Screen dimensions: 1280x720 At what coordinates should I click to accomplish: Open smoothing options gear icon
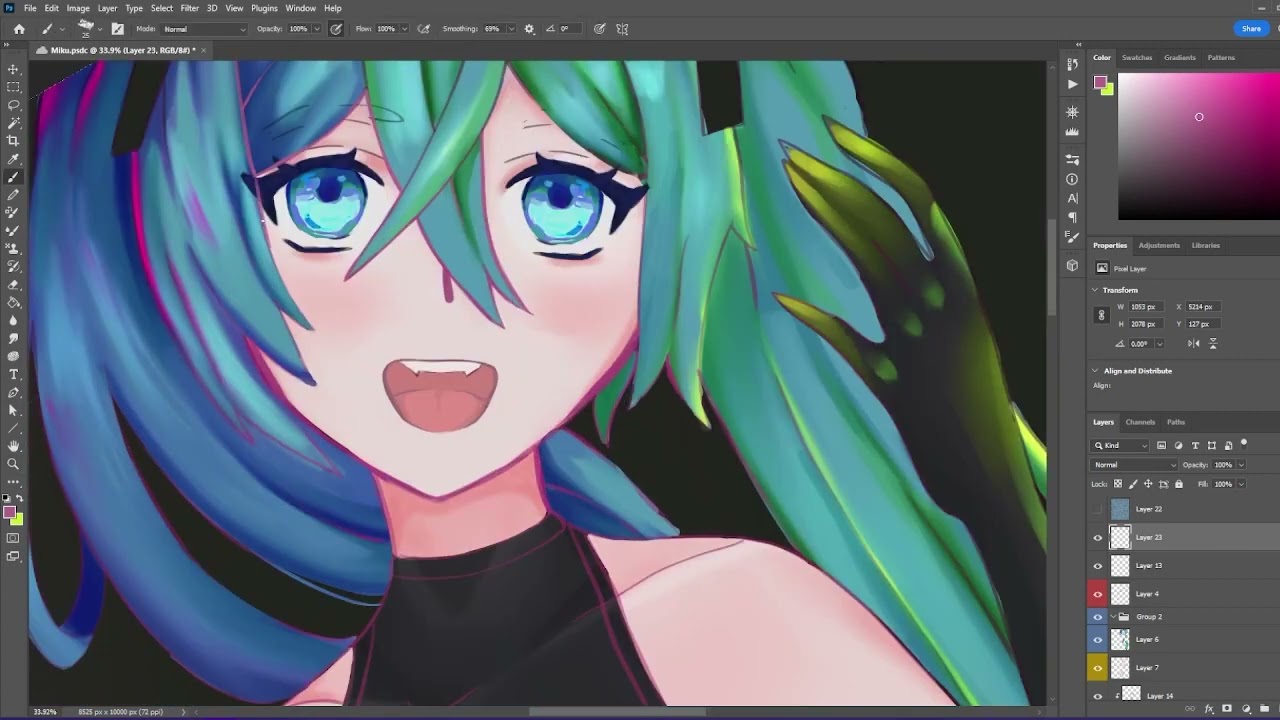529,29
